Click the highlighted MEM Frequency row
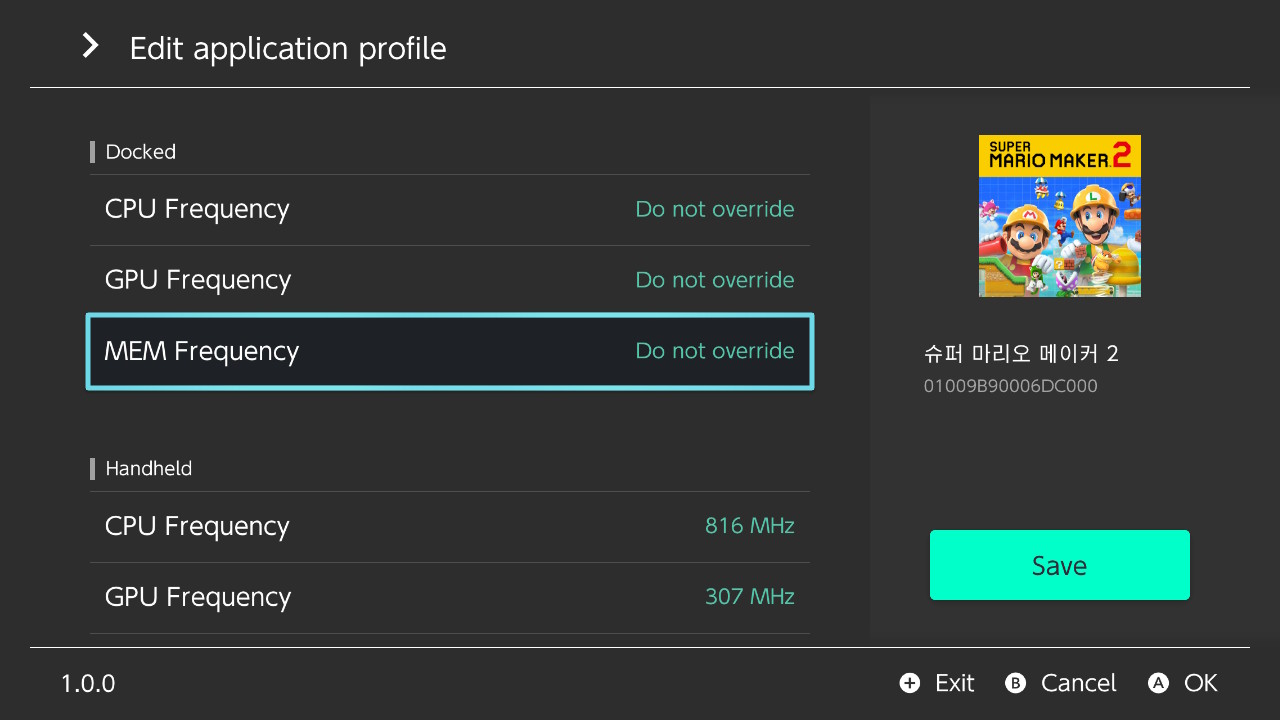Viewport: 1280px width, 720px height. click(450, 351)
